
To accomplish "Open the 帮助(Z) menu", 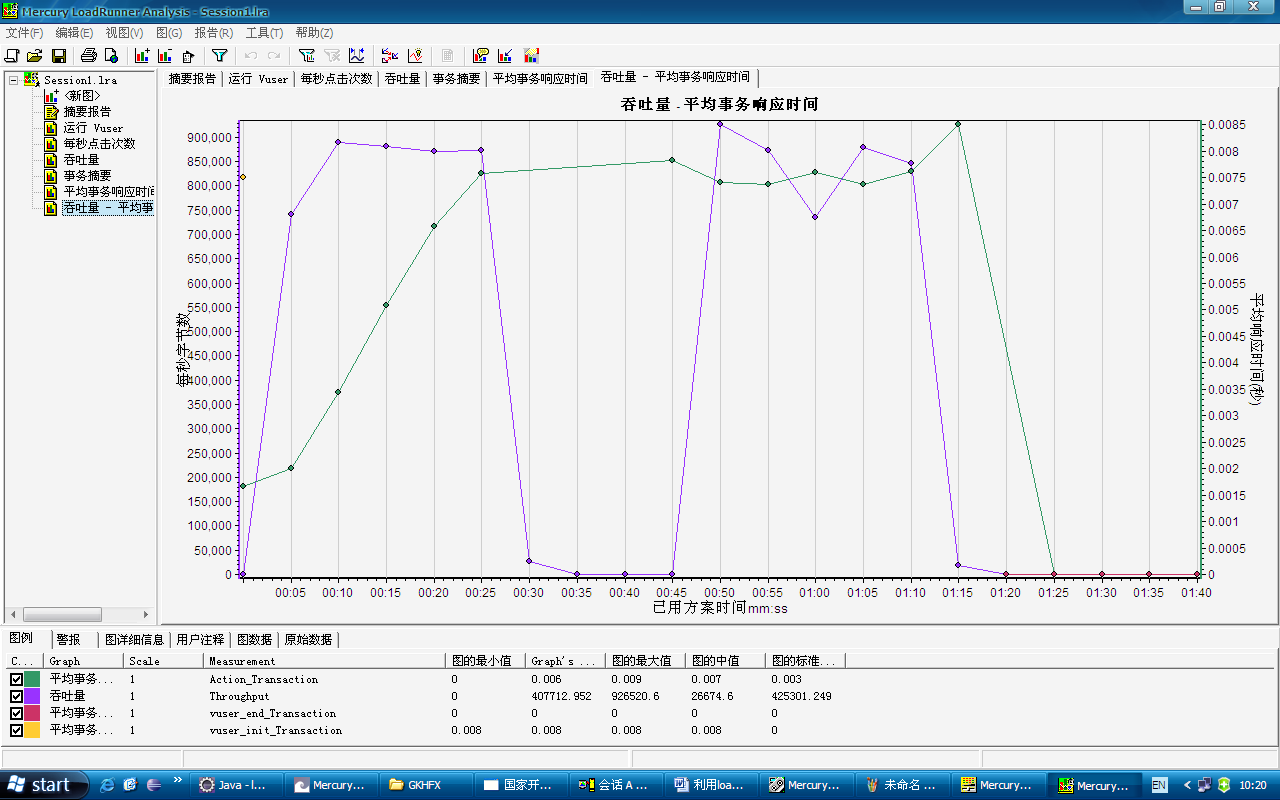I will (x=314, y=33).
